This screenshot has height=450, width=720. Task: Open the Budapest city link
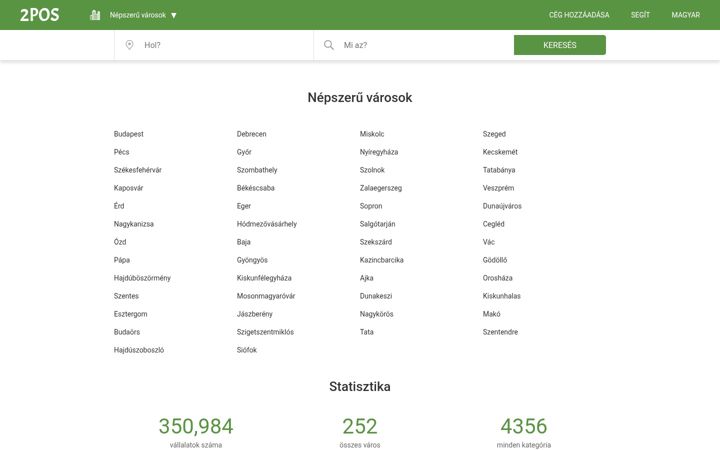click(x=129, y=134)
